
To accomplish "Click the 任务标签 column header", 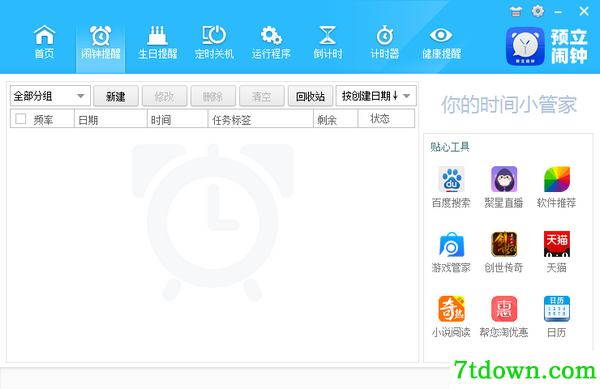I will pos(261,119).
